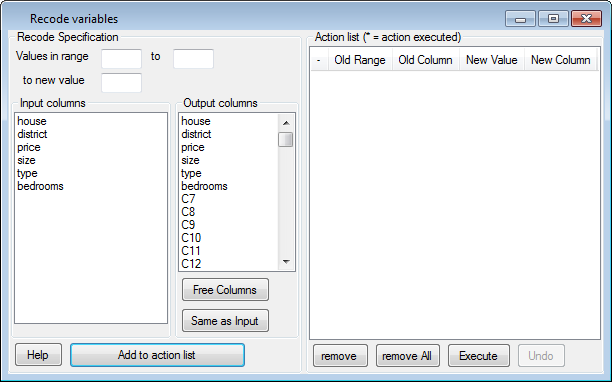
Task: Click remove All in action list
Action: click(x=407, y=356)
